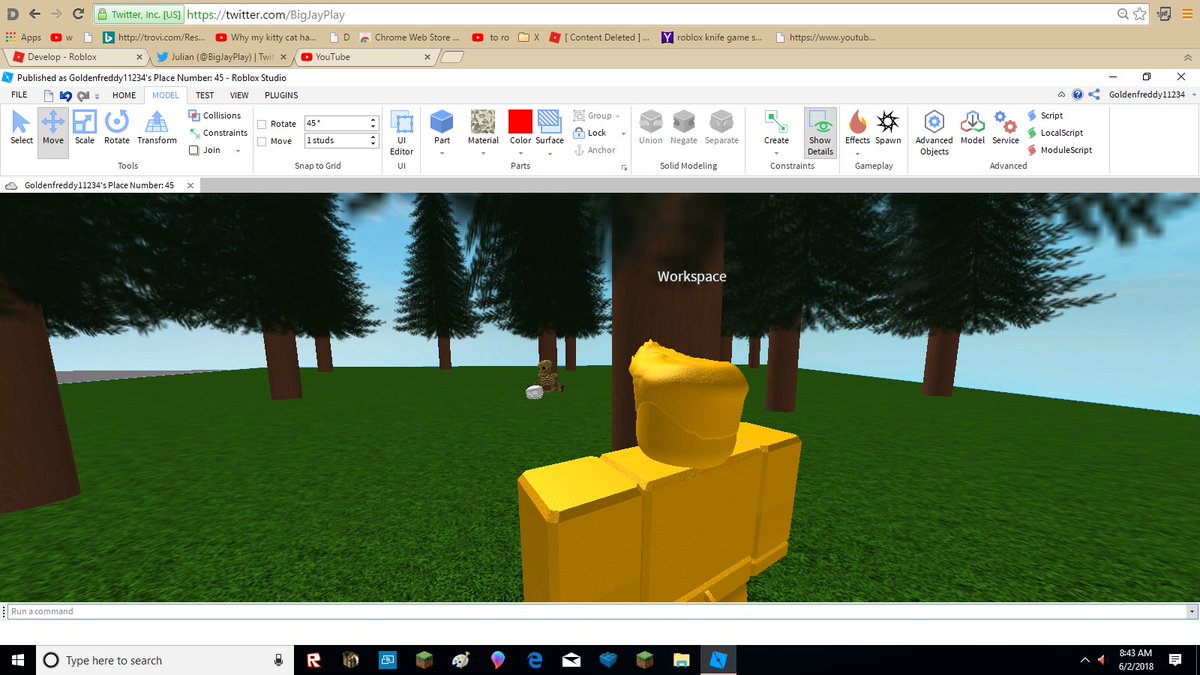Switch to the PLUGINS ribbon tab
The height and width of the screenshot is (675, 1200).
281,95
